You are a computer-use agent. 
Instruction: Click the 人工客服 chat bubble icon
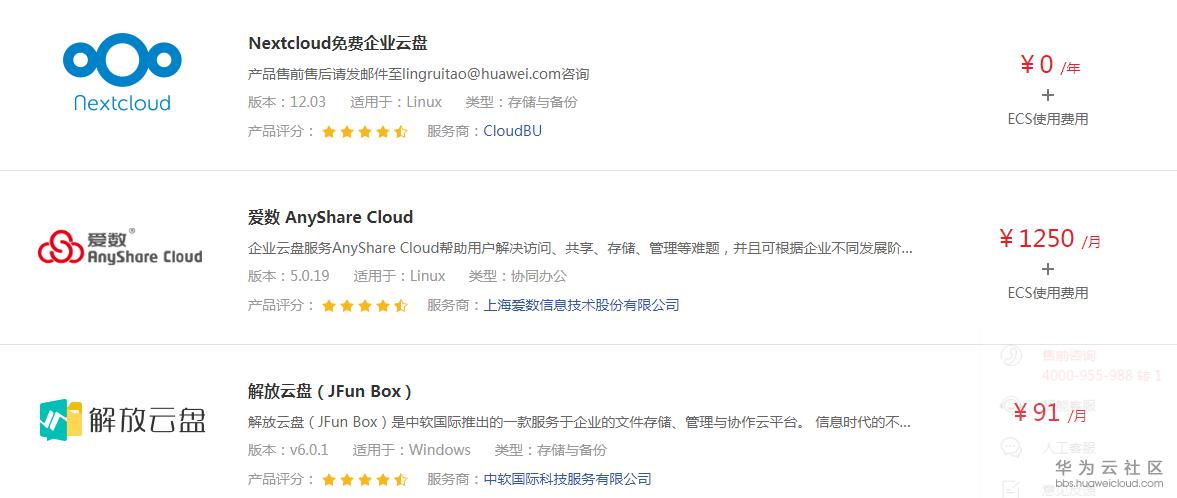point(1012,448)
